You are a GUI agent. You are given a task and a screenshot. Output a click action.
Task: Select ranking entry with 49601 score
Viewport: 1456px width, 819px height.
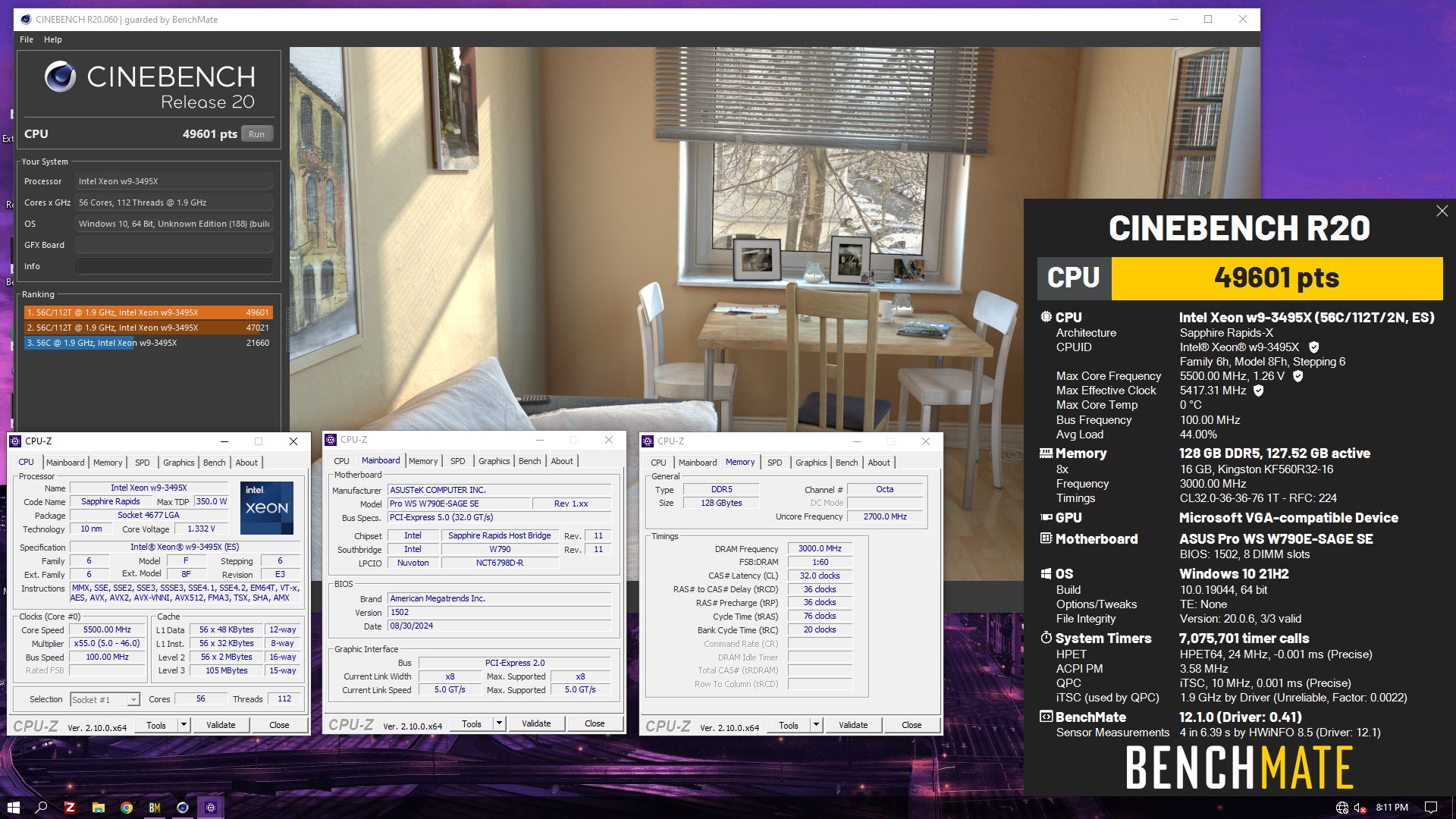coord(148,312)
